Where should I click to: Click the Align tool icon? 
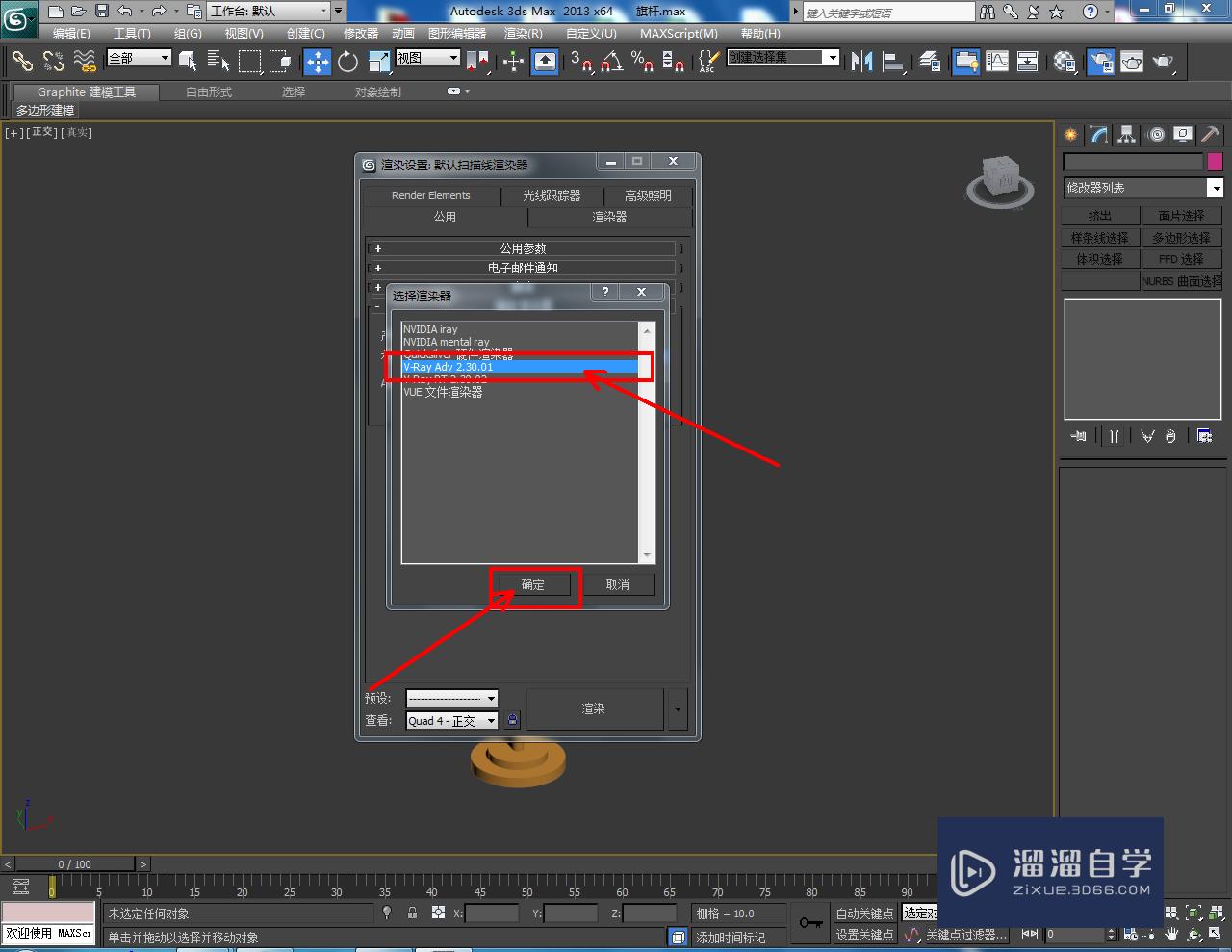pyautogui.click(x=894, y=62)
